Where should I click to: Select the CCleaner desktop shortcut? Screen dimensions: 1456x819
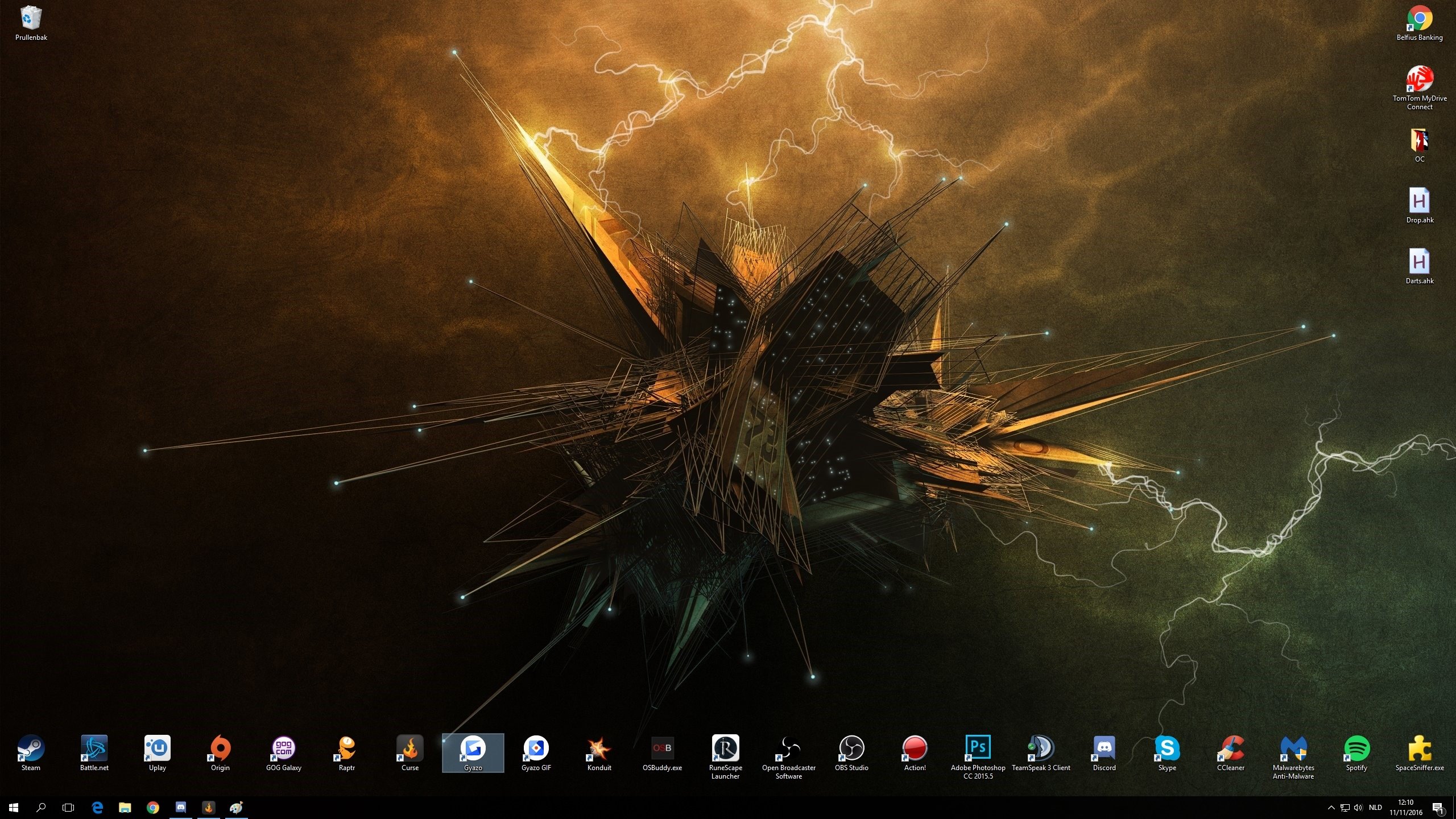tap(1231, 753)
